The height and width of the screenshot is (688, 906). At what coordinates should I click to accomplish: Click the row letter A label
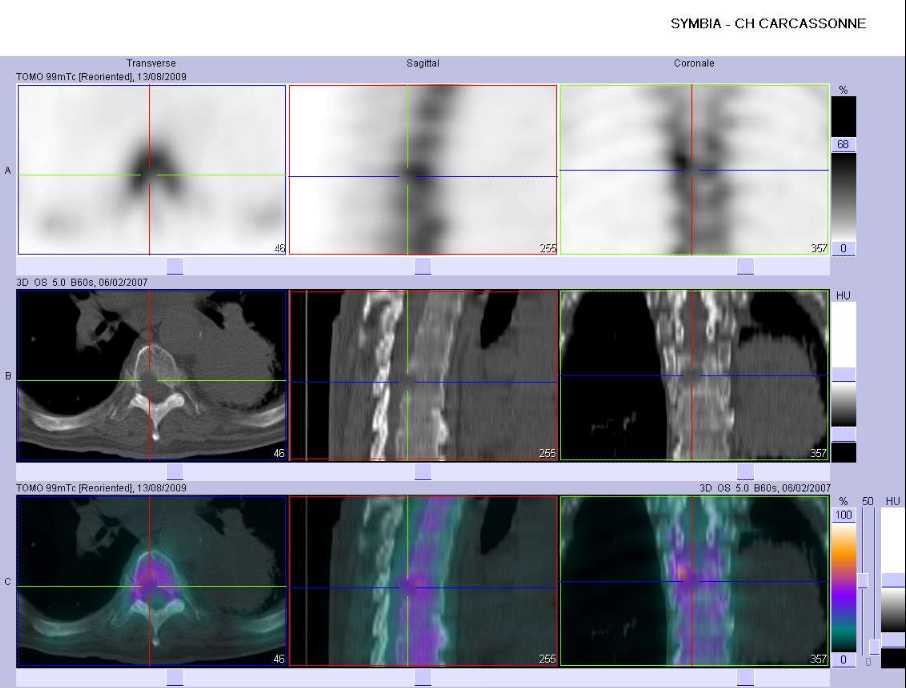tap(8, 170)
